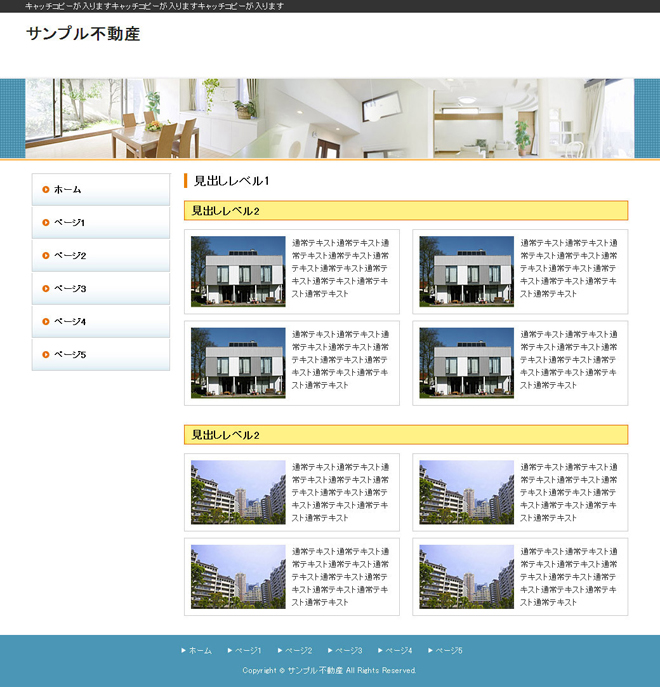Image resolution: width=660 pixels, height=687 pixels.
Task: Open the bottom-left apartment towers thumbnail
Action: tap(238, 577)
